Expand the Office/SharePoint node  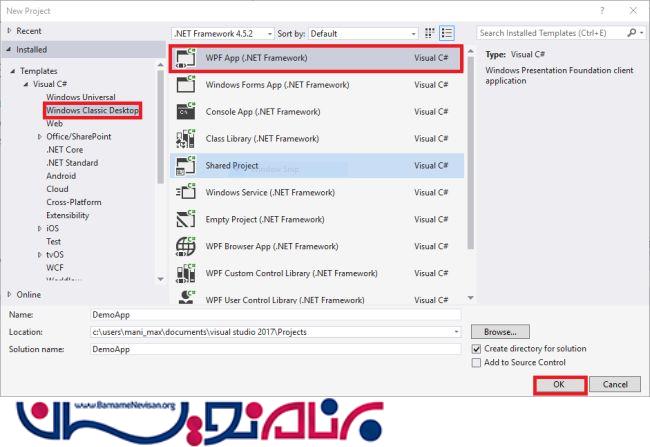click(39, 136)
